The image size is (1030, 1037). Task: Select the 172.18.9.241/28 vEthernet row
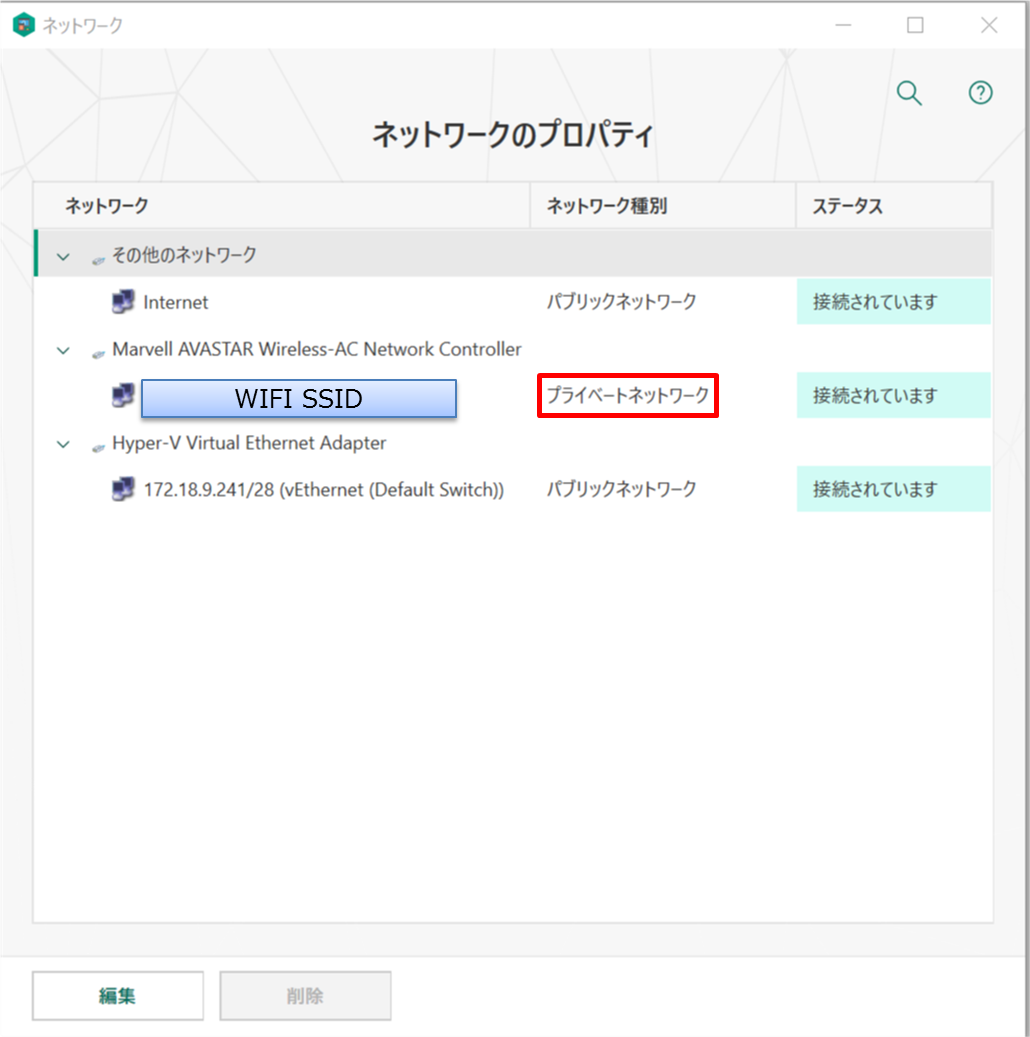coord(513,489)
